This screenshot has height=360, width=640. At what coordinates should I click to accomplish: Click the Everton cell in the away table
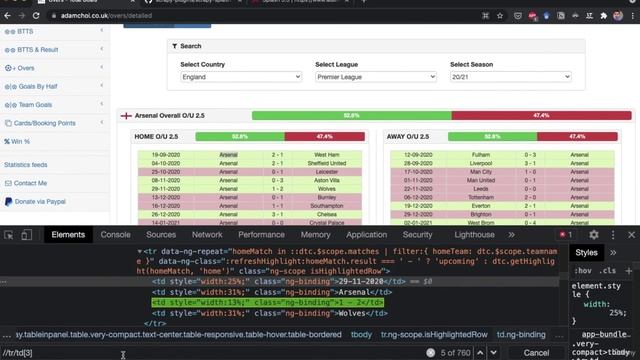[481, 206]
